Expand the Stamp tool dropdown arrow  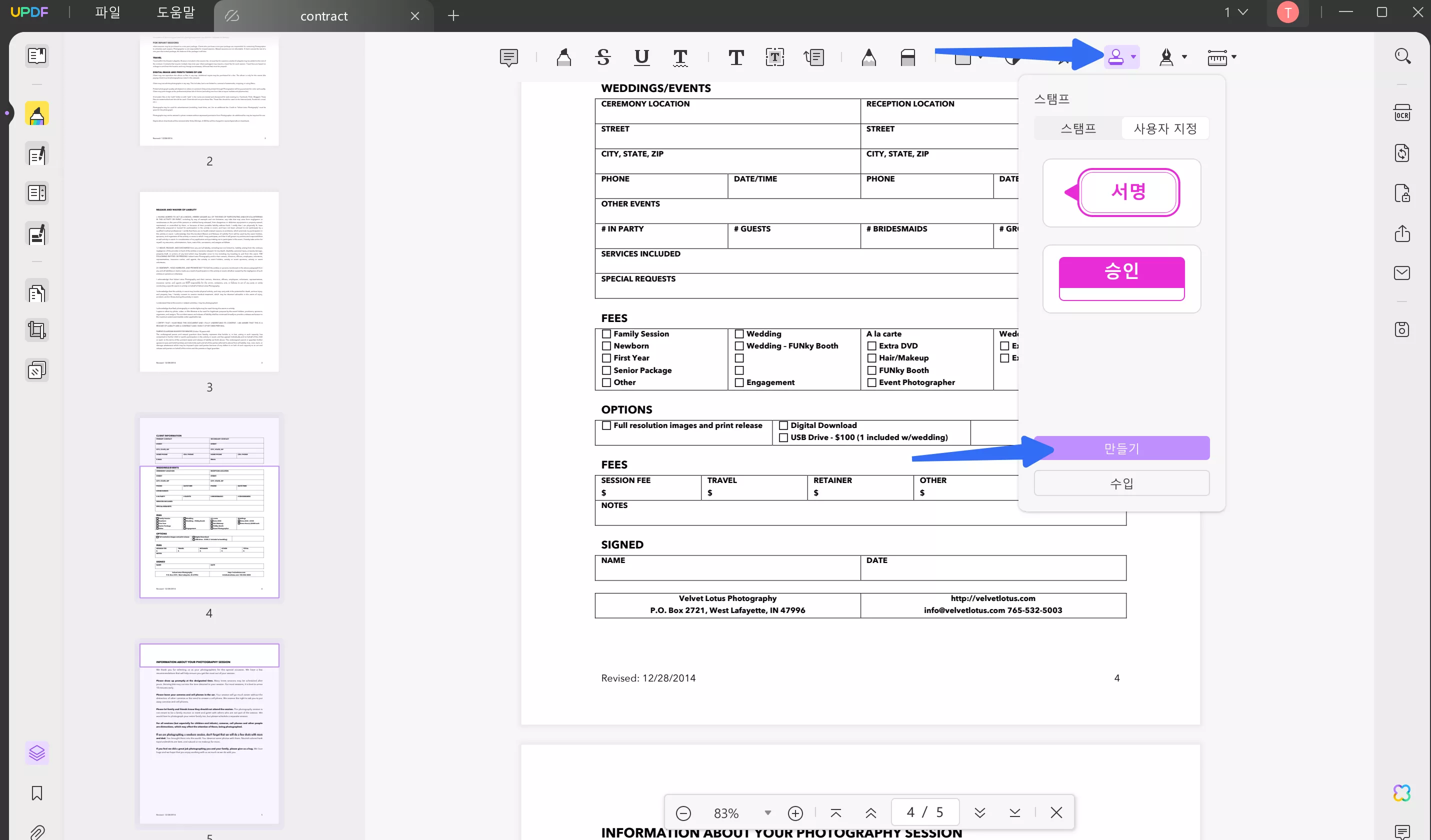click(x=1133, y=57)
